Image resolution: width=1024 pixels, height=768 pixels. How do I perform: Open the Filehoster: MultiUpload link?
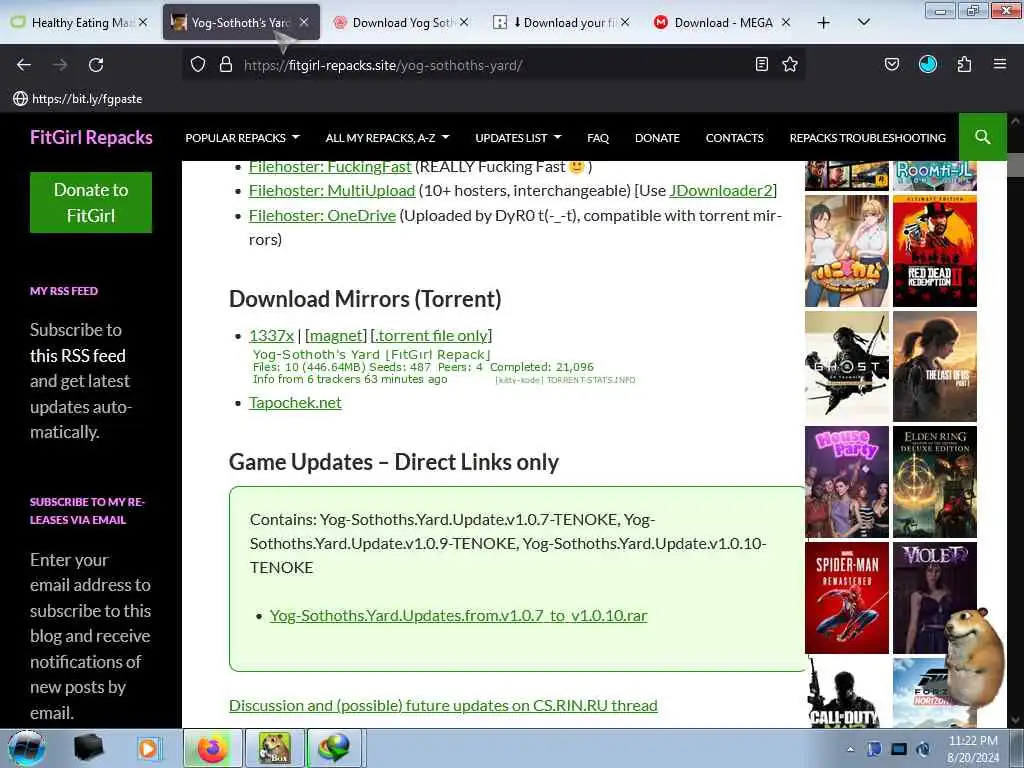332,190
